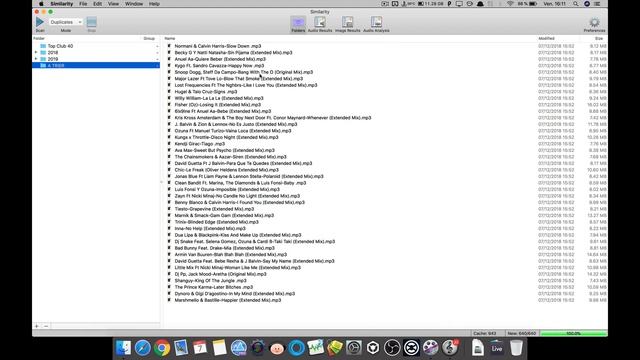640x360 pixels.
Task: Open the File menu
Action: tap(83, 4)
